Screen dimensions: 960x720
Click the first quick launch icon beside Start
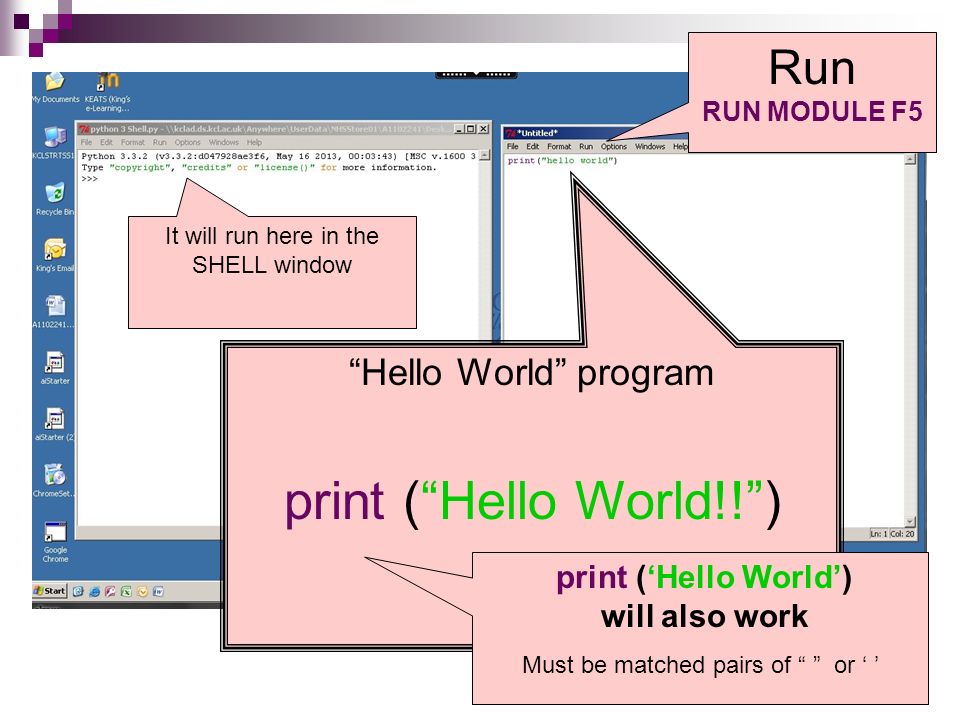[x=78, y=591]
